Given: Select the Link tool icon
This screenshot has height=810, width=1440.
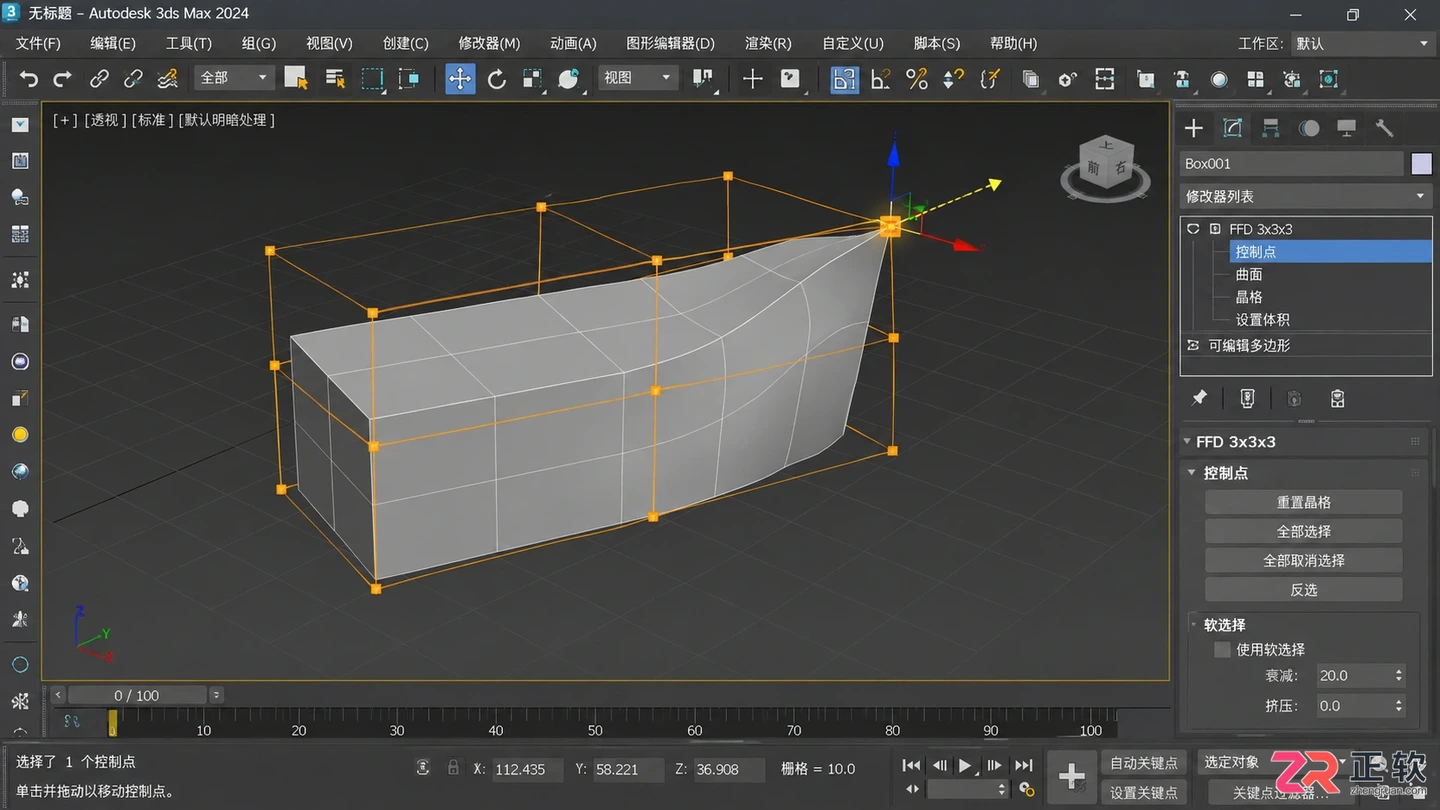Looking at the screenshot, I should click(99, 78).
